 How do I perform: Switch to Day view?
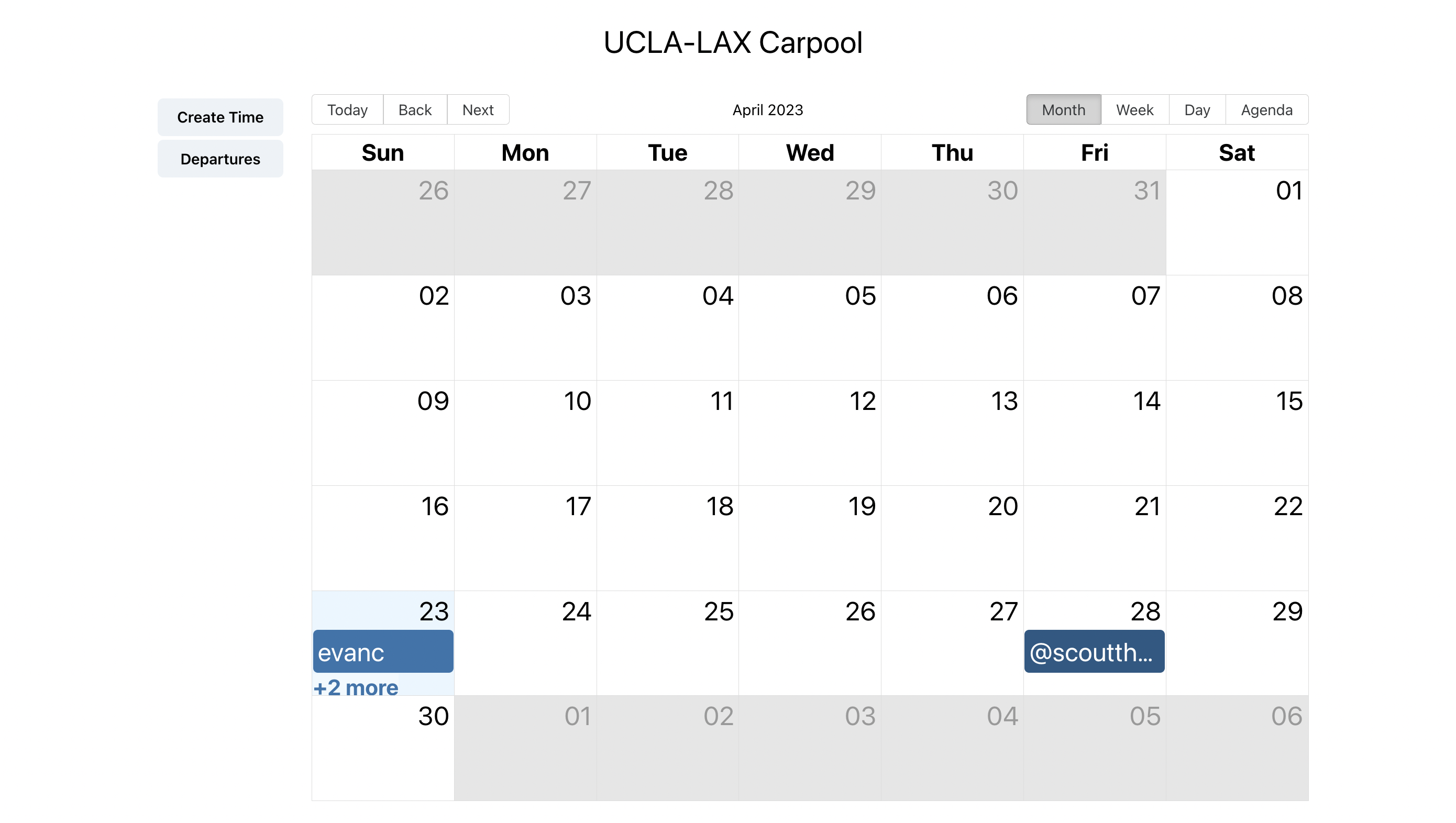pos(1196,109)
